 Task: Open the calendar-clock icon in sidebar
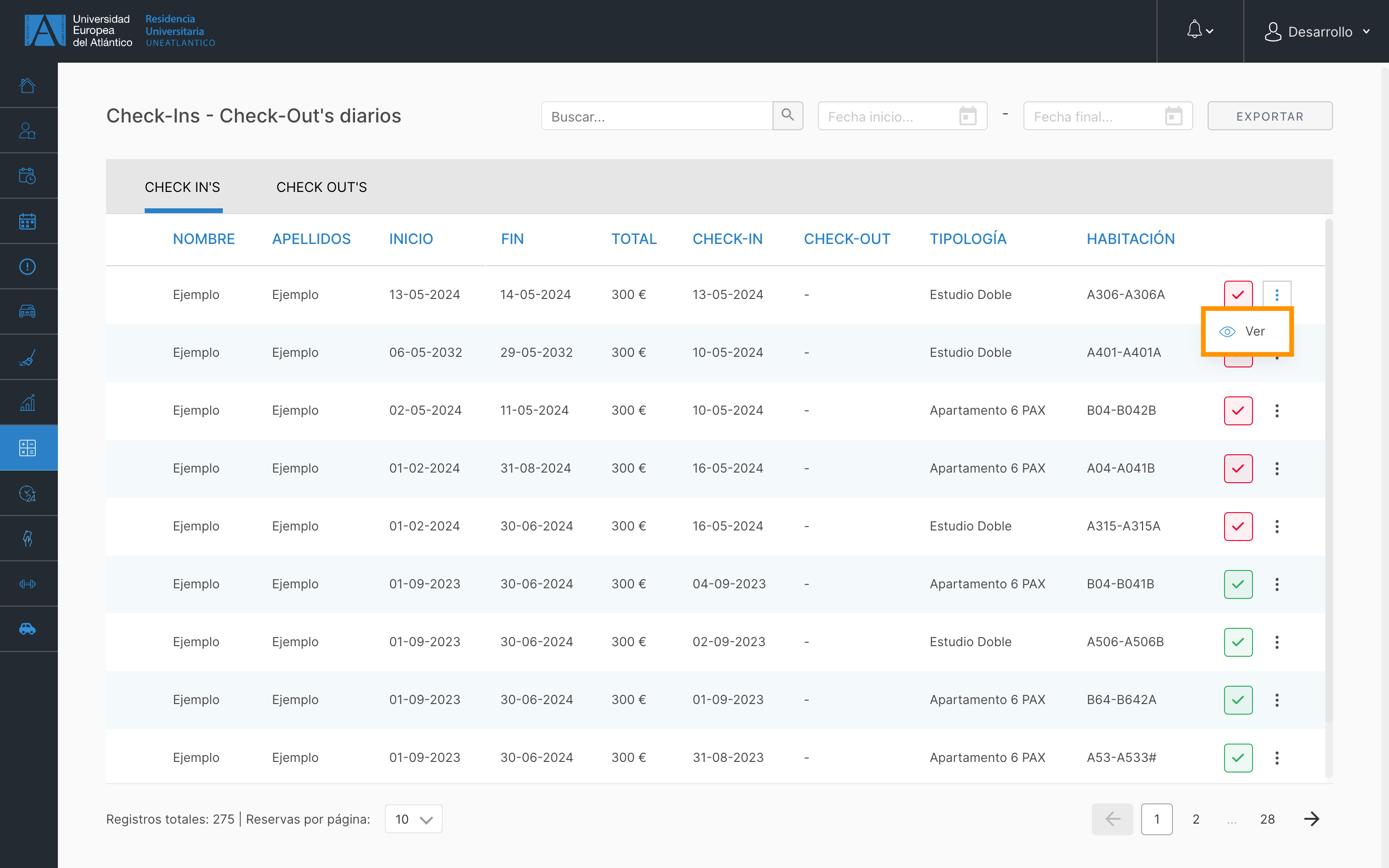point(27,176)
